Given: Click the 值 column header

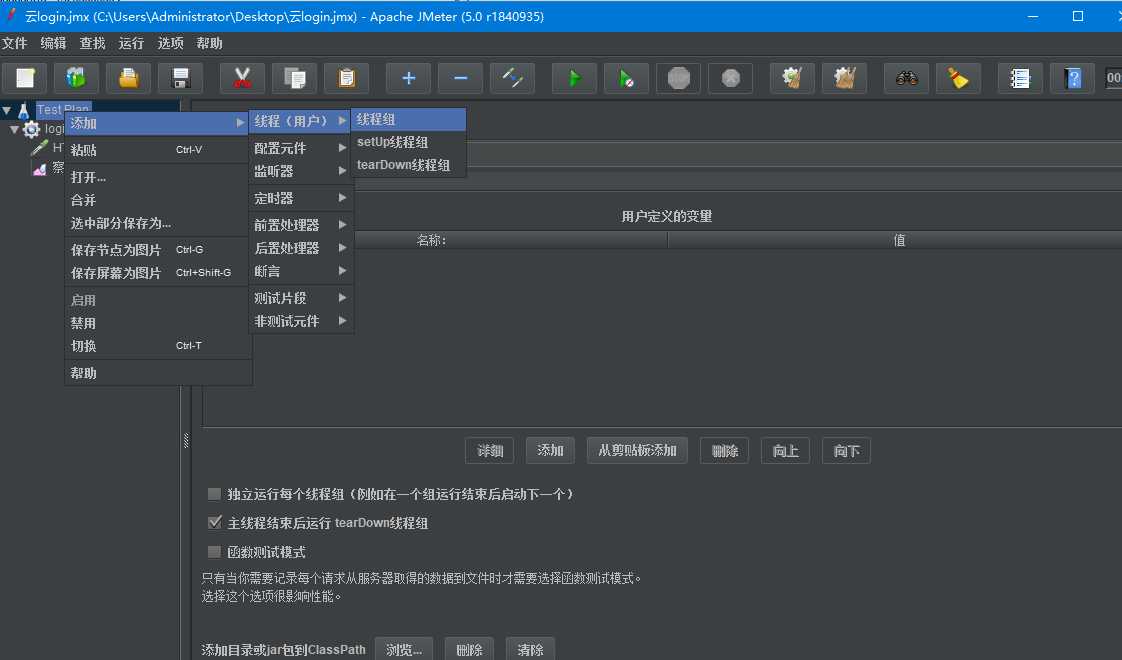Looking at the screenshot, I should click(898, 241).
